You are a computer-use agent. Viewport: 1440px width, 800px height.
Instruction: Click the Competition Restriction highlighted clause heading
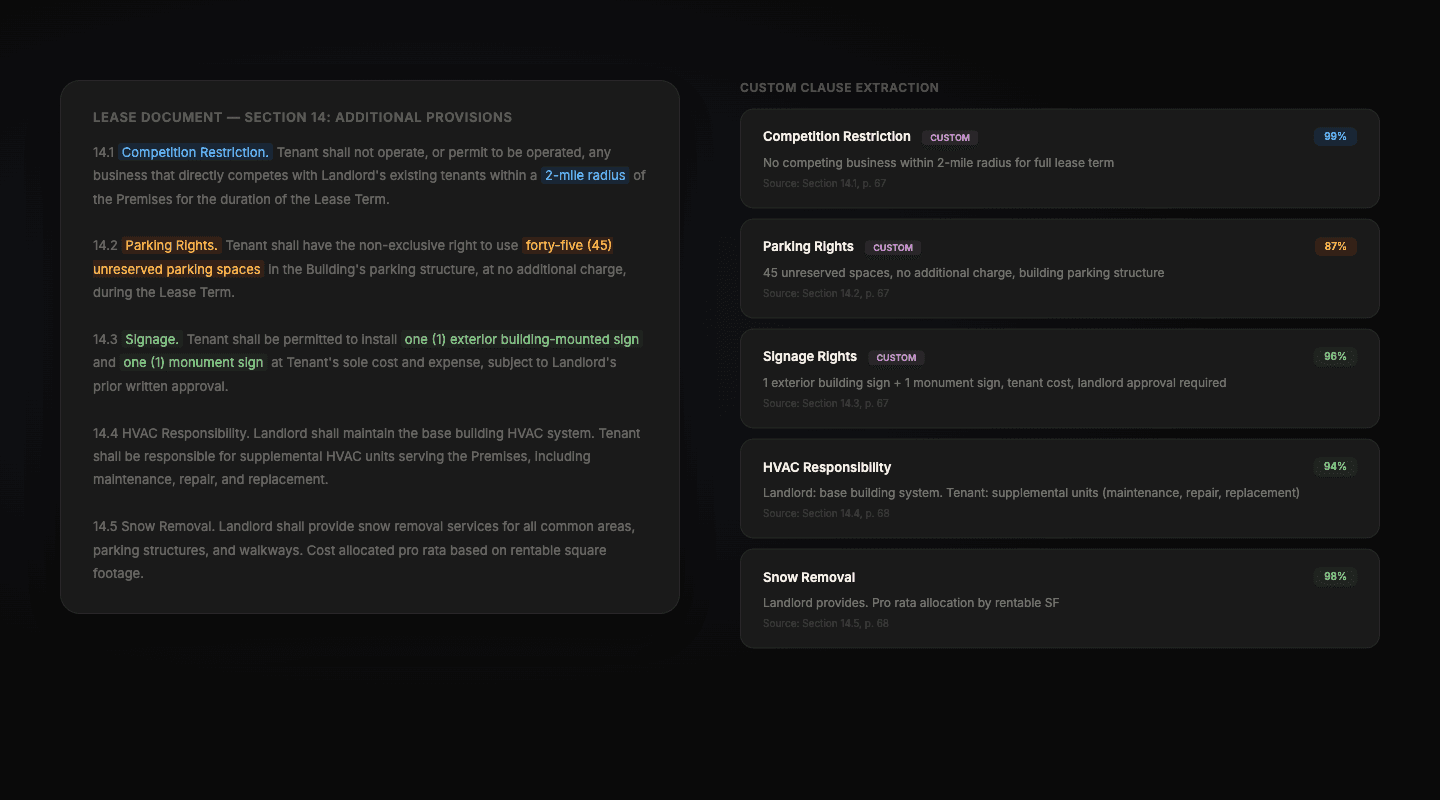click(195, 152)
